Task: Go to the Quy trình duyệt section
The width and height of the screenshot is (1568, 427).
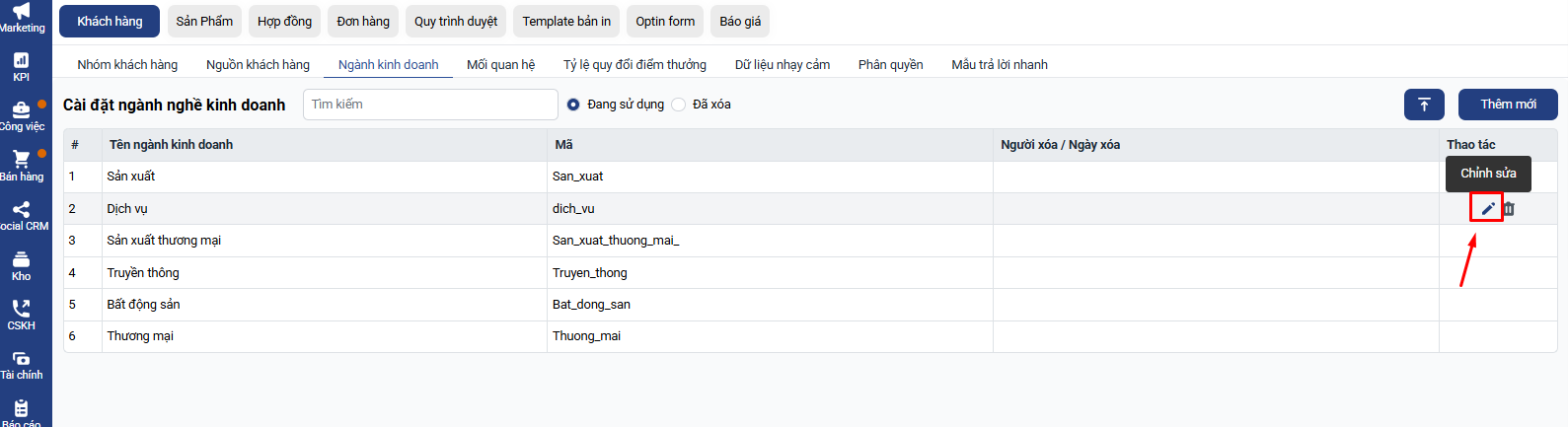Action: coord(455,22)
